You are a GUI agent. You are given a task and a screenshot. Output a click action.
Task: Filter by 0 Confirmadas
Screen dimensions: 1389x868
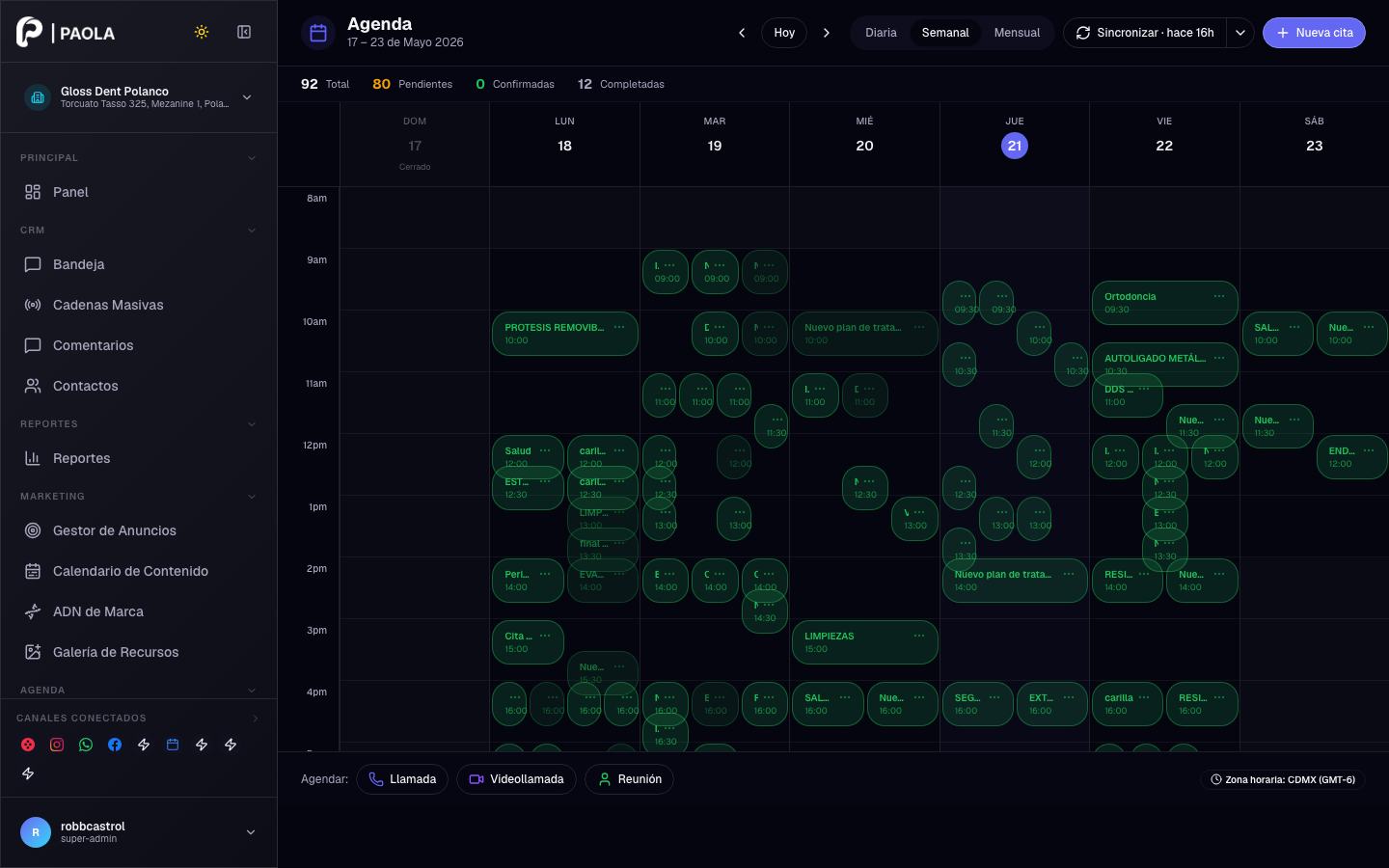point(515,84)
